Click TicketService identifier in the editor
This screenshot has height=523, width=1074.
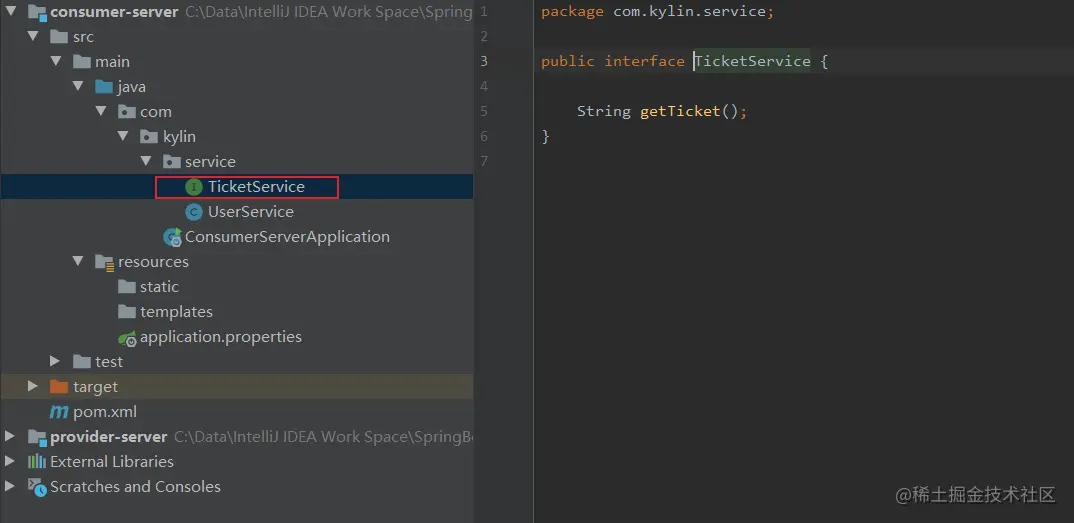[753, 62]
